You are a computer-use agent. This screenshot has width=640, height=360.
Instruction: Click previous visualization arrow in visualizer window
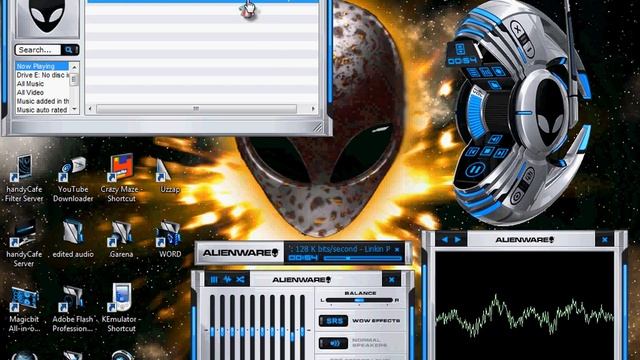445,240
